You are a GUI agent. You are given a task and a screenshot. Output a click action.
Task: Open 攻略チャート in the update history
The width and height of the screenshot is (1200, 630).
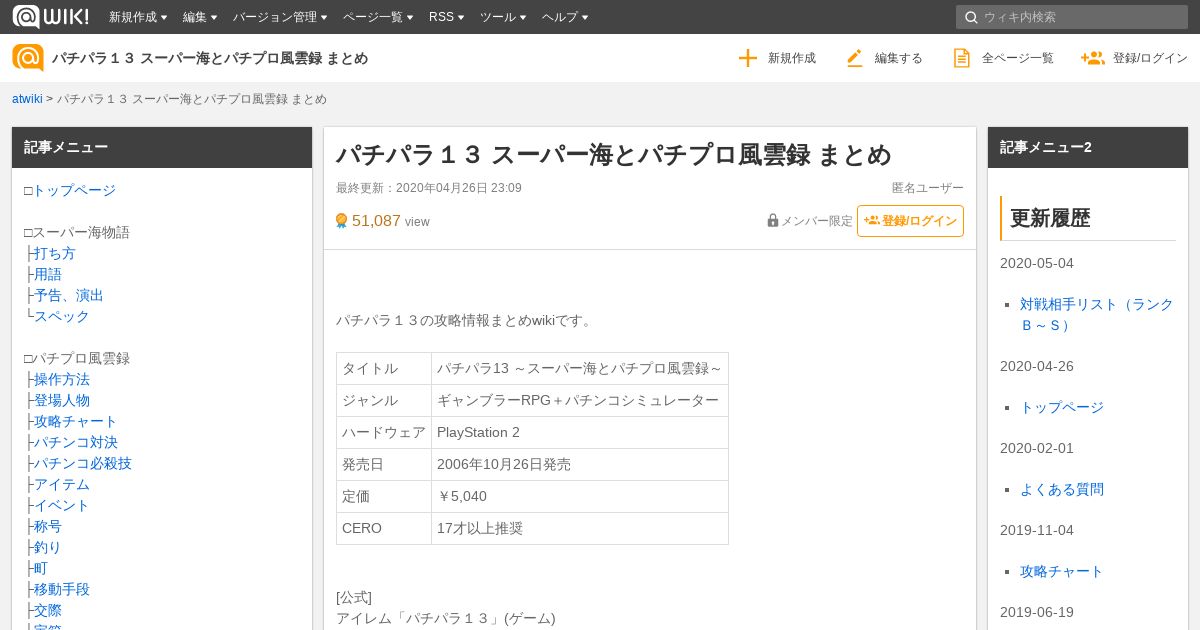click(x=1062, y=571)
